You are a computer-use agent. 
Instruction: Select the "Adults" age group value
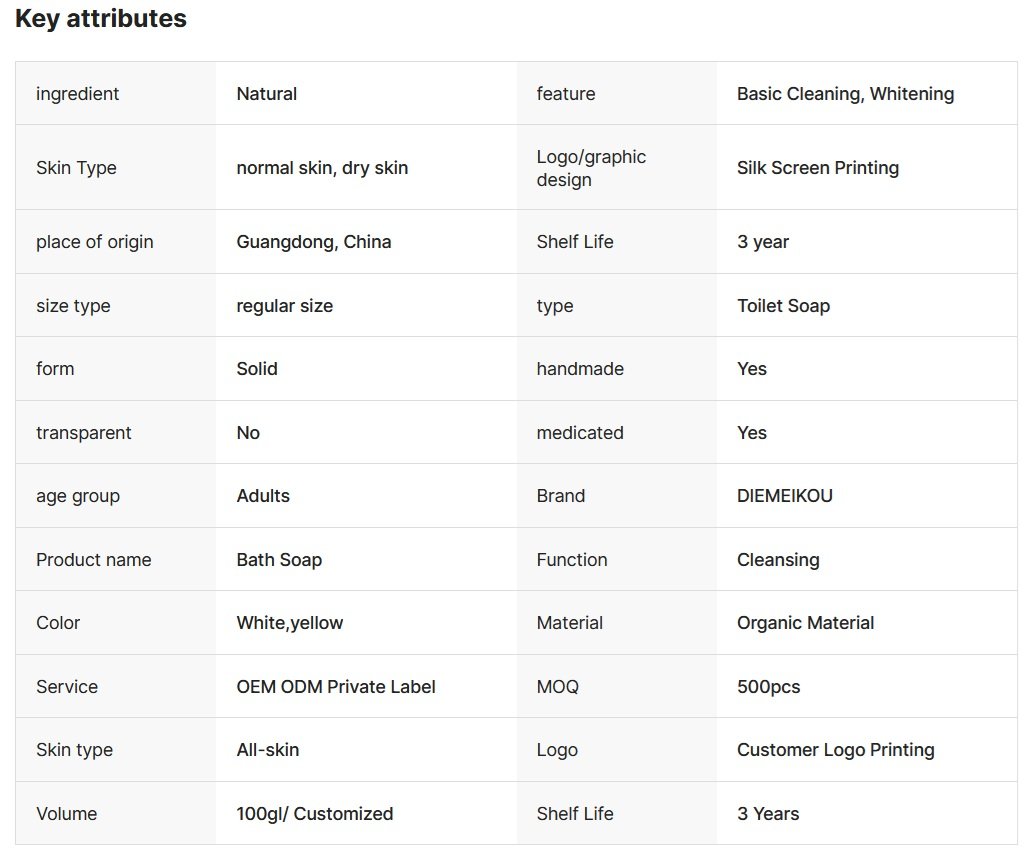click(x=263, y=496)
